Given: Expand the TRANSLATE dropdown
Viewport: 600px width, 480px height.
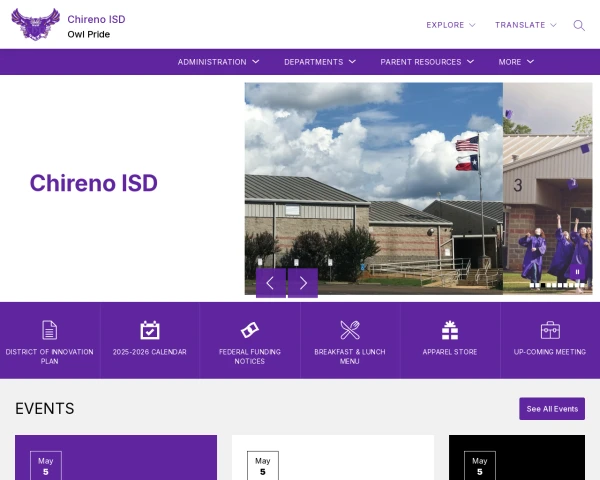Looking at the screenshot, I should click(x=525, y=25).
